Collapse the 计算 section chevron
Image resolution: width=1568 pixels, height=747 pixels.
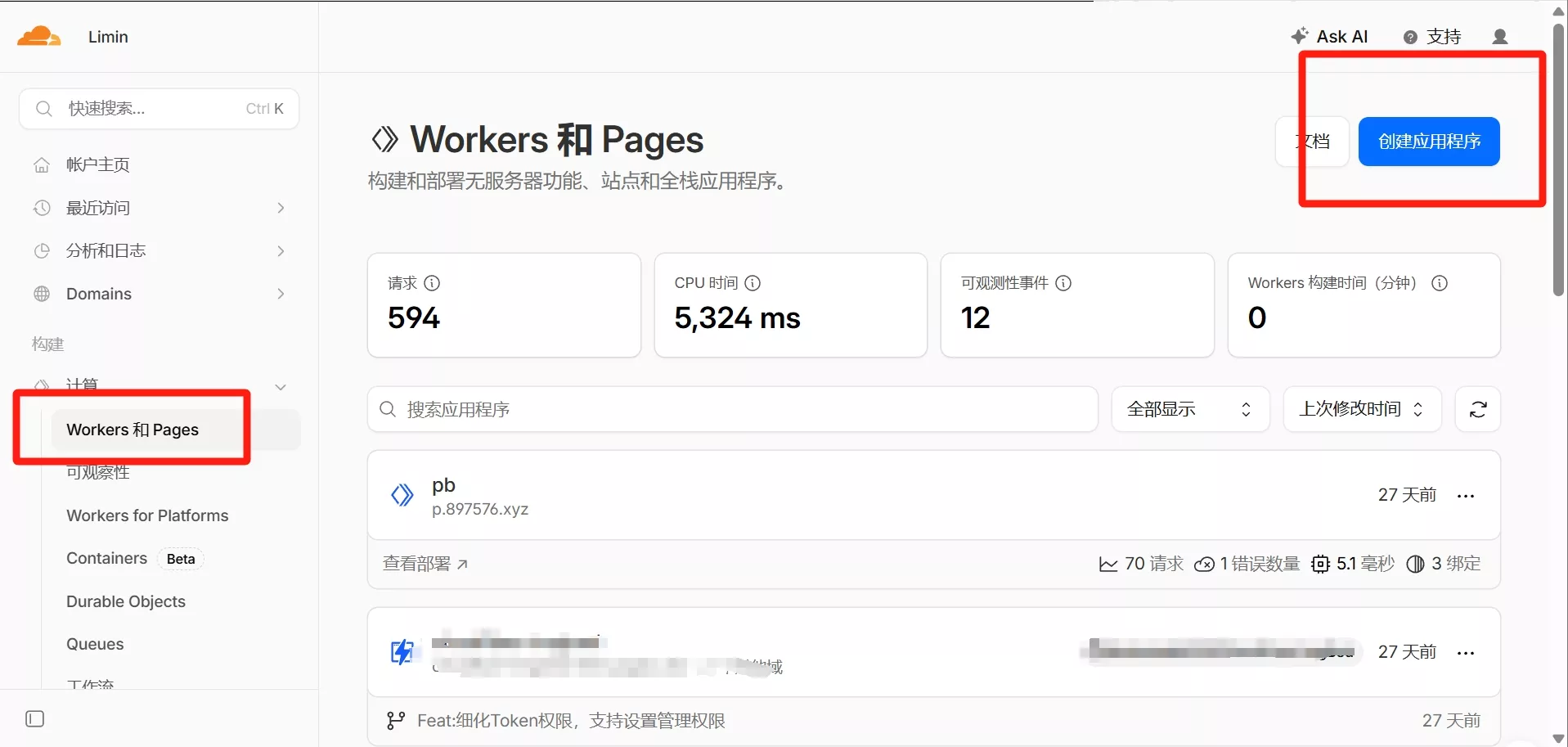[x=281, y=387]
